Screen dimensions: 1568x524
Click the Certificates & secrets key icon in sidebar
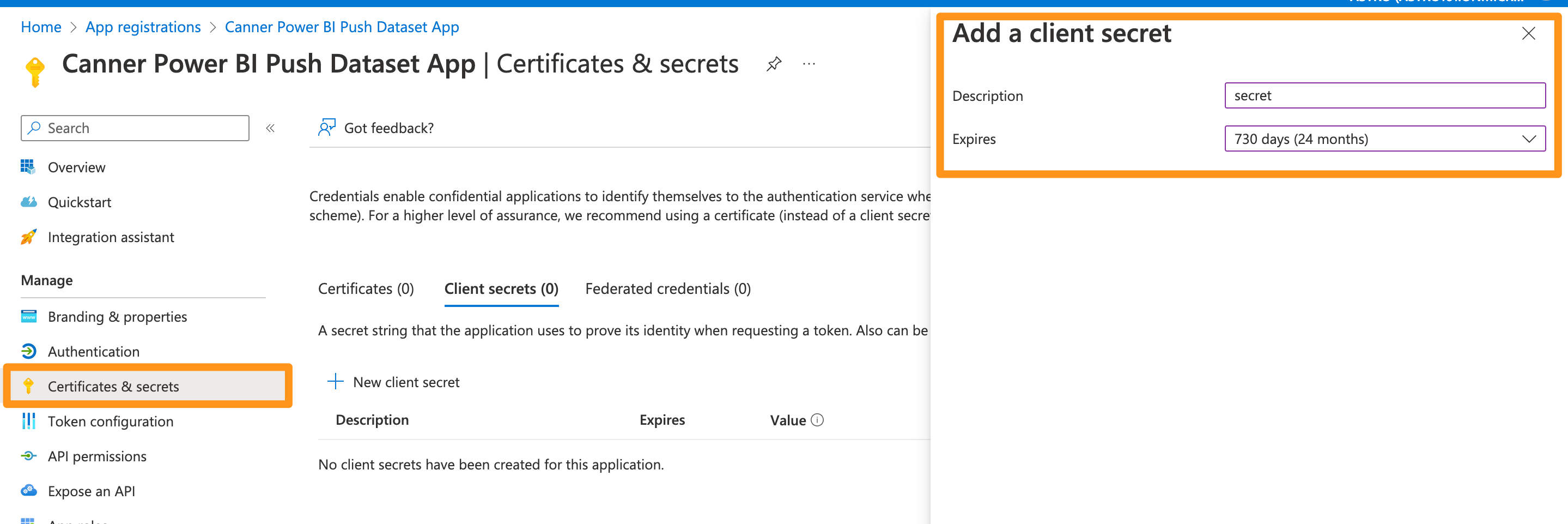(28, 386)
